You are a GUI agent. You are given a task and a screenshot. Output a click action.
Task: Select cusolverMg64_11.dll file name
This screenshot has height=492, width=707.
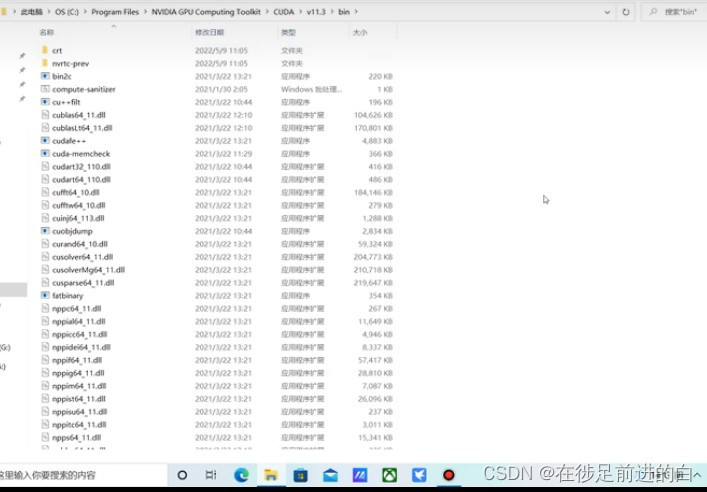click(88, 270)
